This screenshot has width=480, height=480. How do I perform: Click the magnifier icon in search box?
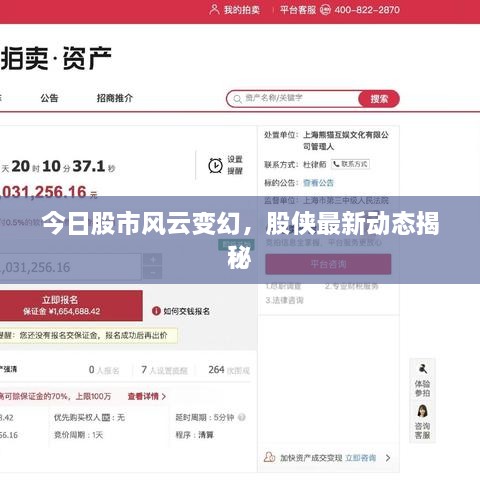[x=237, y=99]
